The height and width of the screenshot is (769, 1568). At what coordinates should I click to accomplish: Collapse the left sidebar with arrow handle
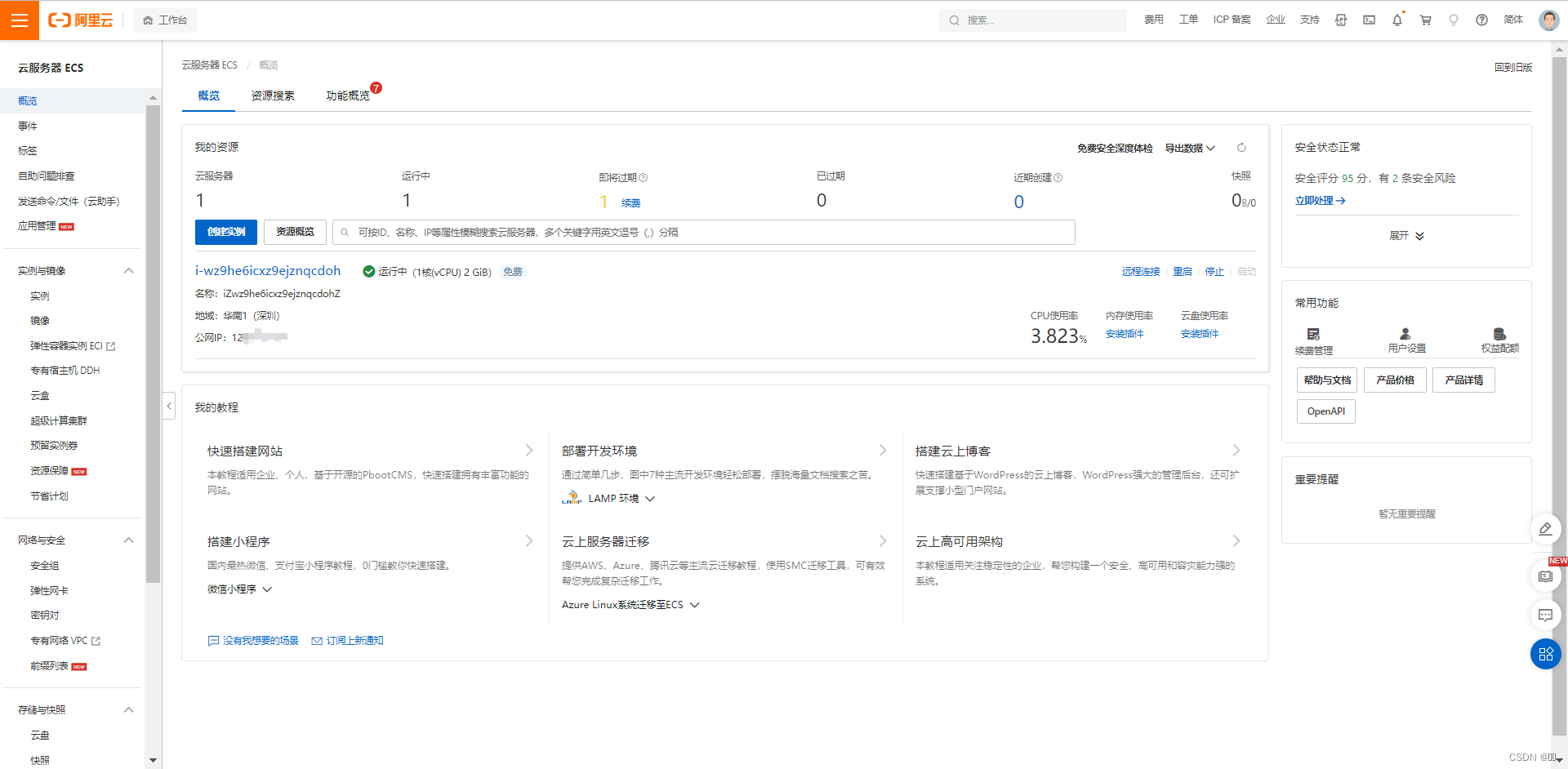[169, 406]
